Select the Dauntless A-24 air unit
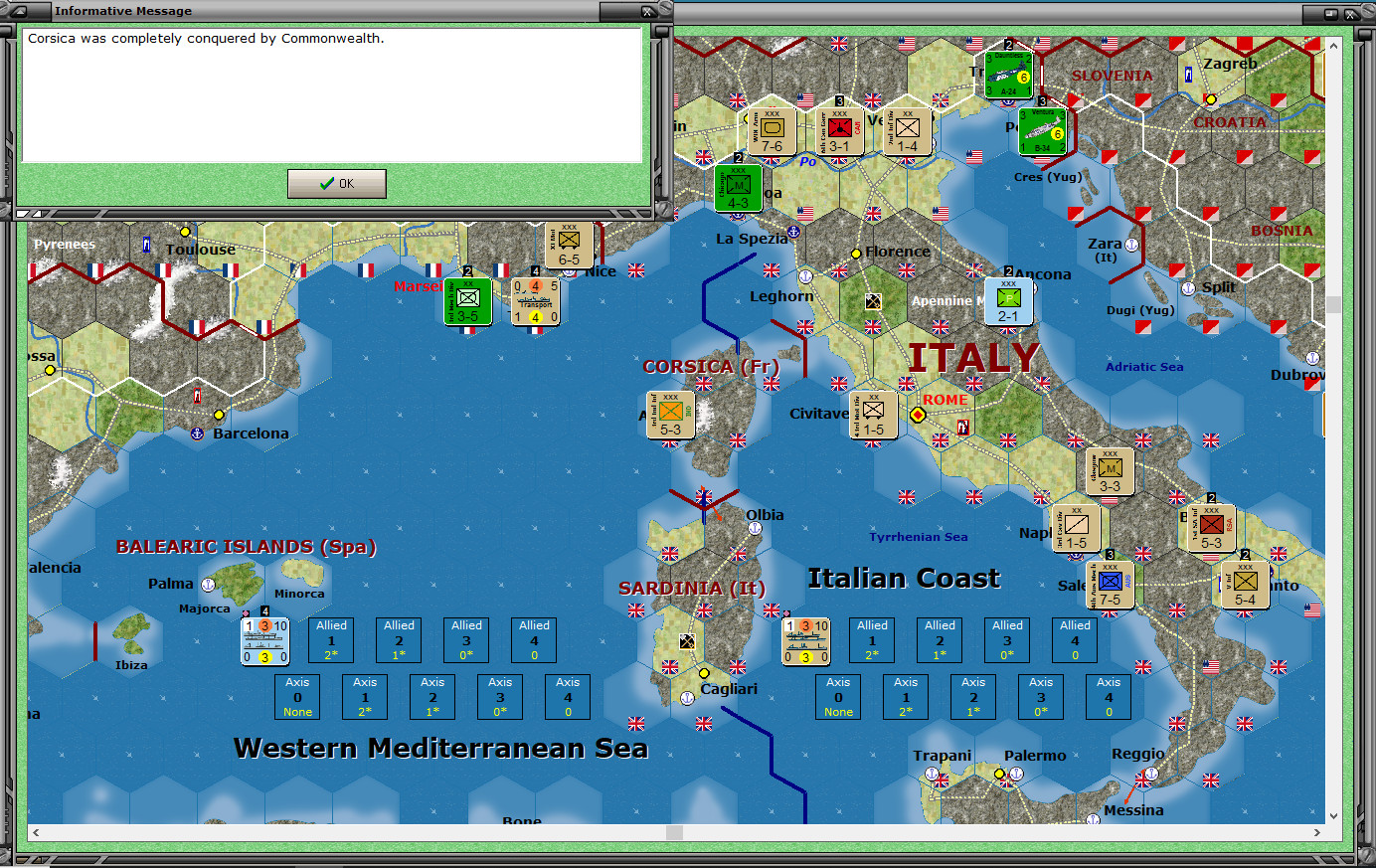The image size is (1376, 868). pyautogui.click(x=1008, y=75)
